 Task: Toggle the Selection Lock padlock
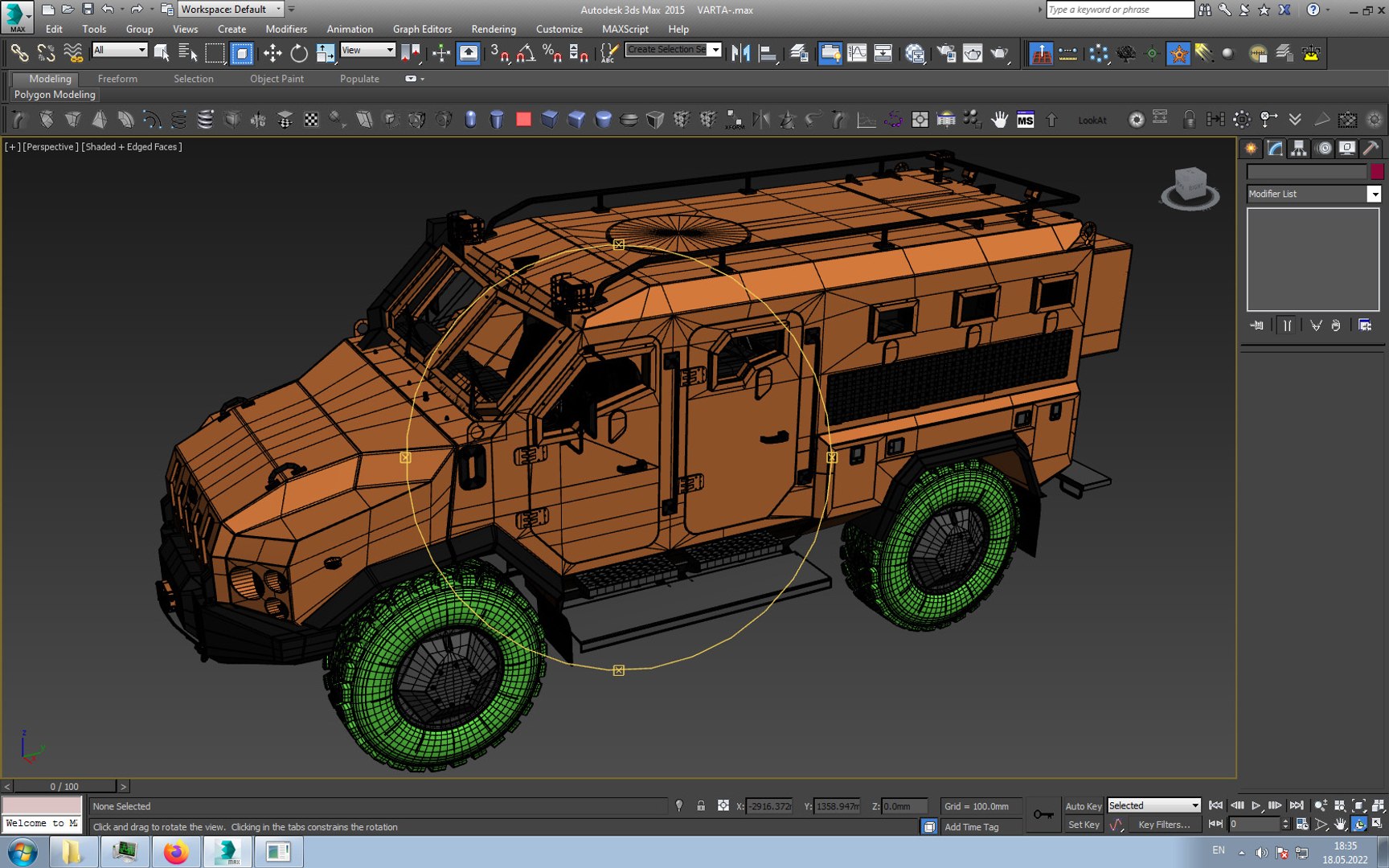[x=701, y=805]
